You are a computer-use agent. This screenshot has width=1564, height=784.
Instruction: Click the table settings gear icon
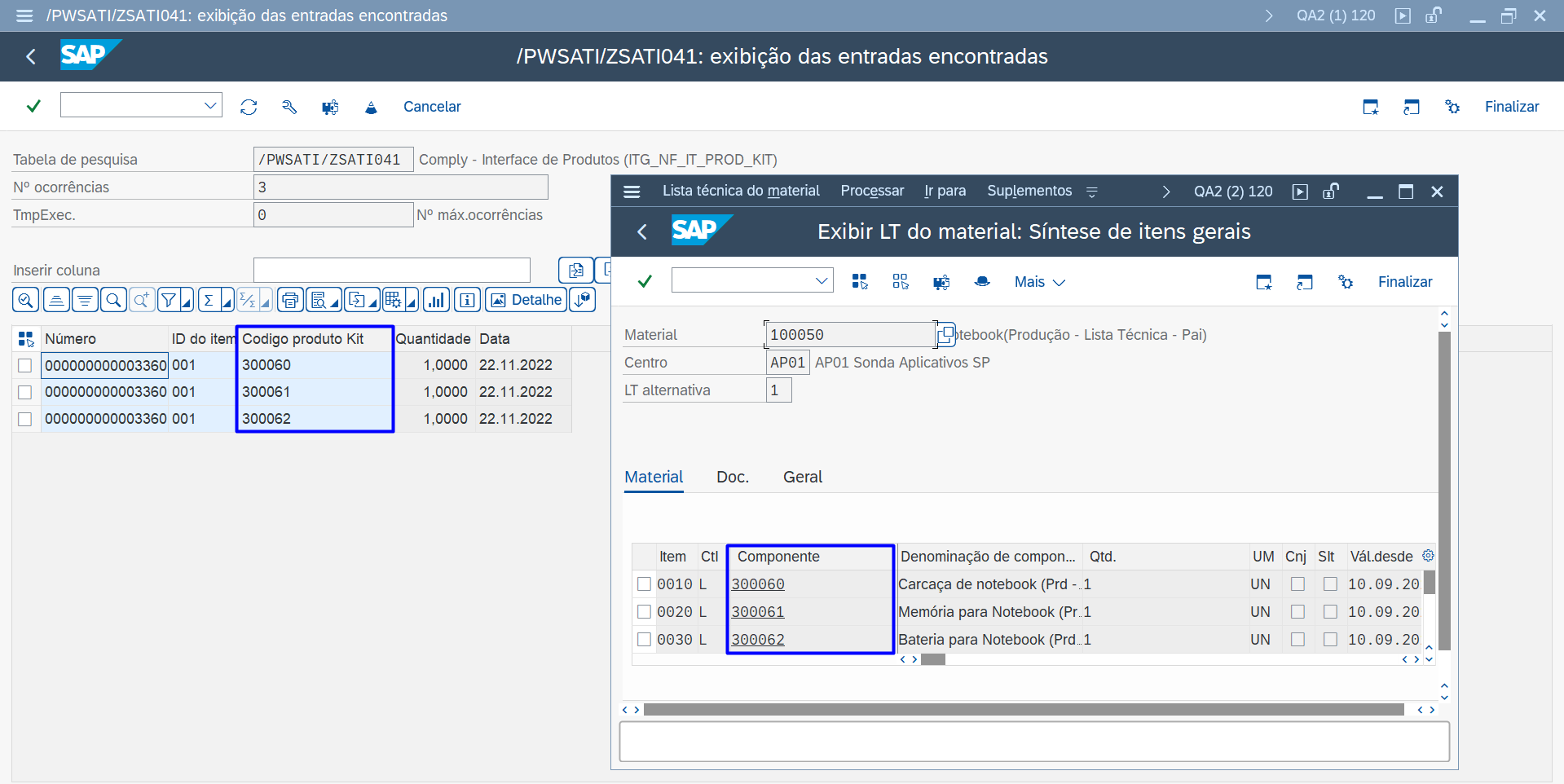(1428, 556)
